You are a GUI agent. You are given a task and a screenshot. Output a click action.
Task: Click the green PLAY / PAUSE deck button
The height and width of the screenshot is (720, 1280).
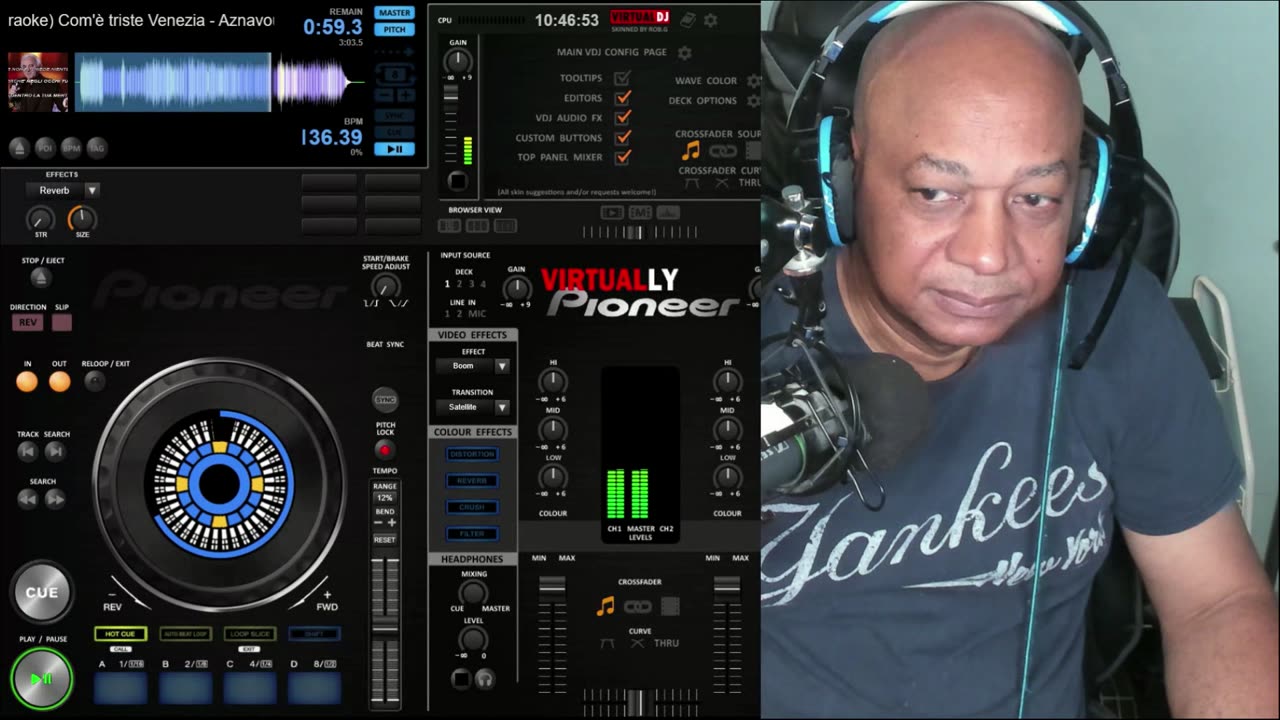tap(42, 679)
